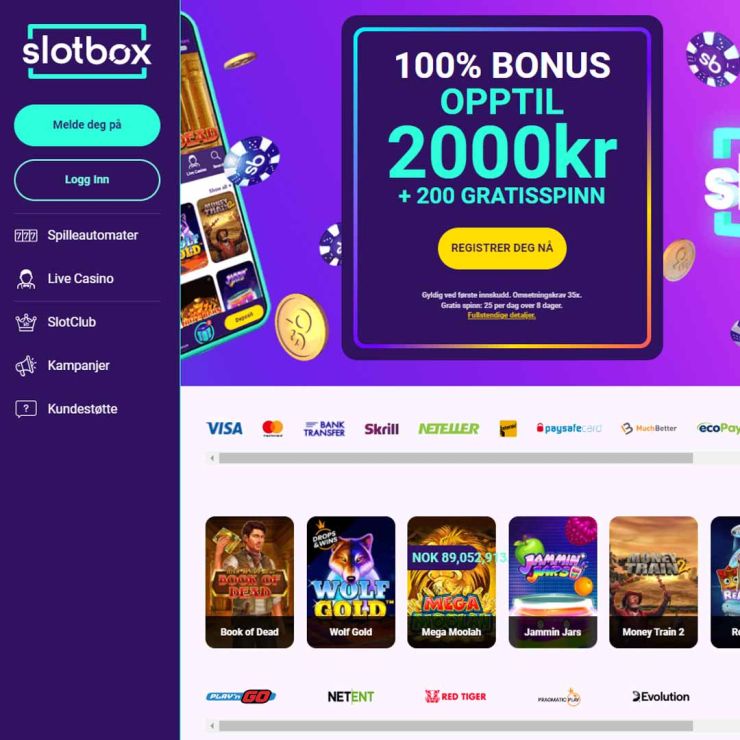
Task: Click the slot machine icon beside Spilleautomater
Action: [x=26, y=235]
